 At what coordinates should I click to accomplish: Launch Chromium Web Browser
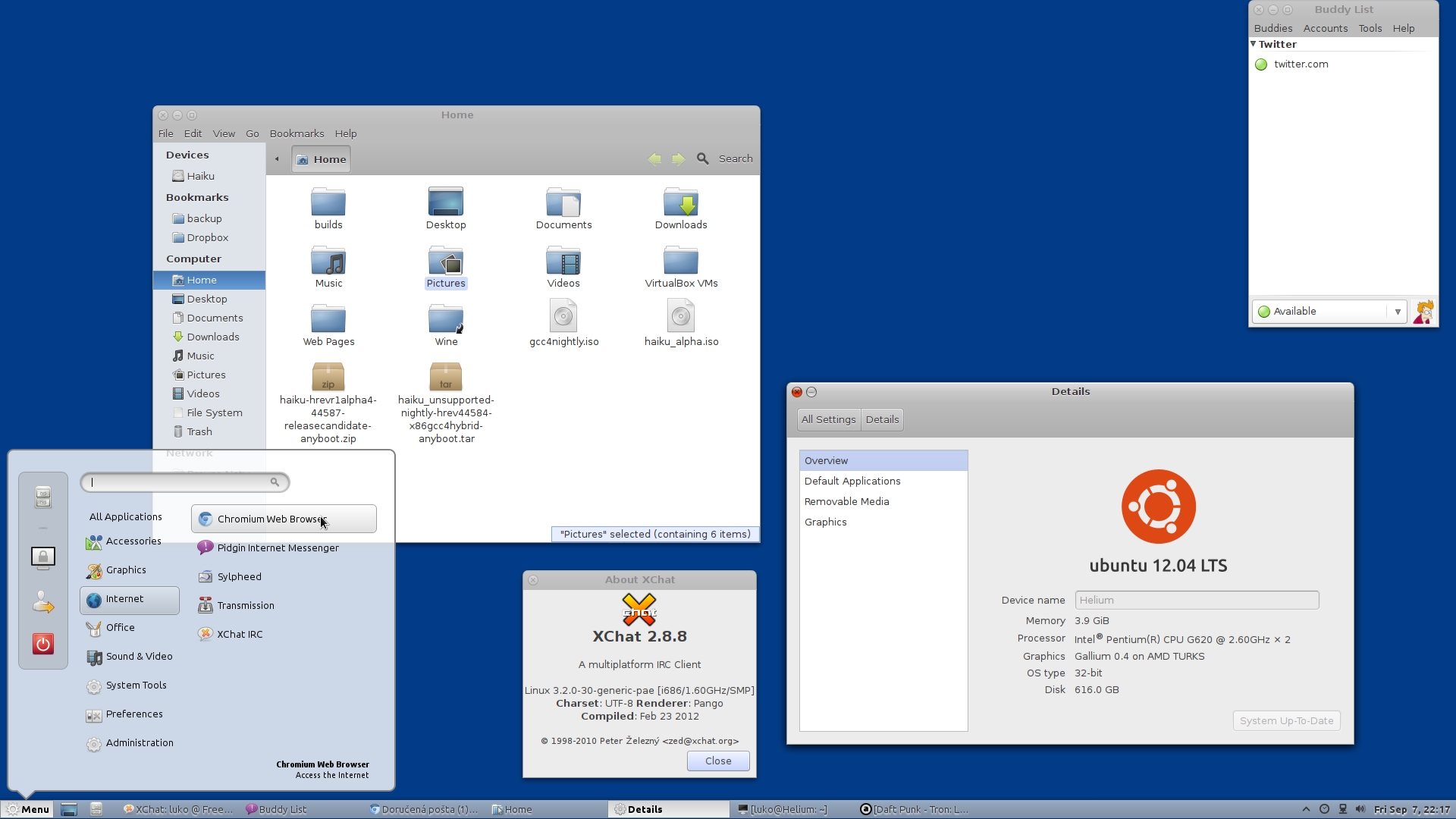(x=284, y=519)
